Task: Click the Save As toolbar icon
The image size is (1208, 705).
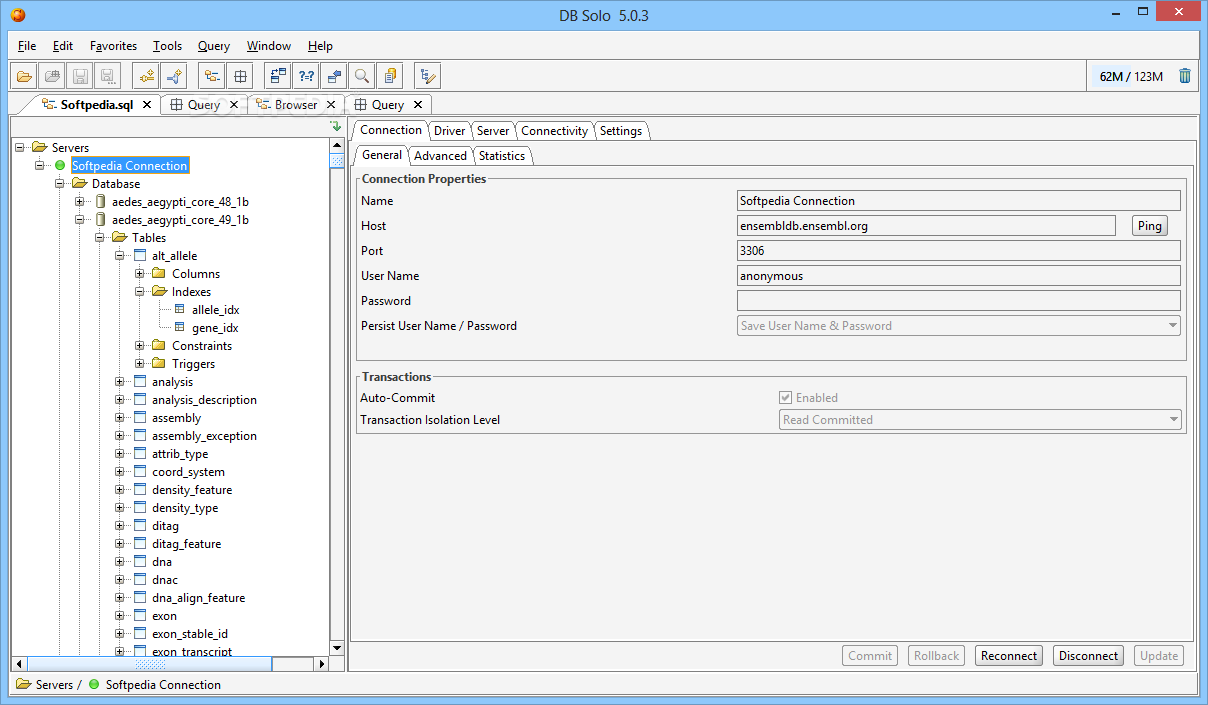Action: [108, 76]
